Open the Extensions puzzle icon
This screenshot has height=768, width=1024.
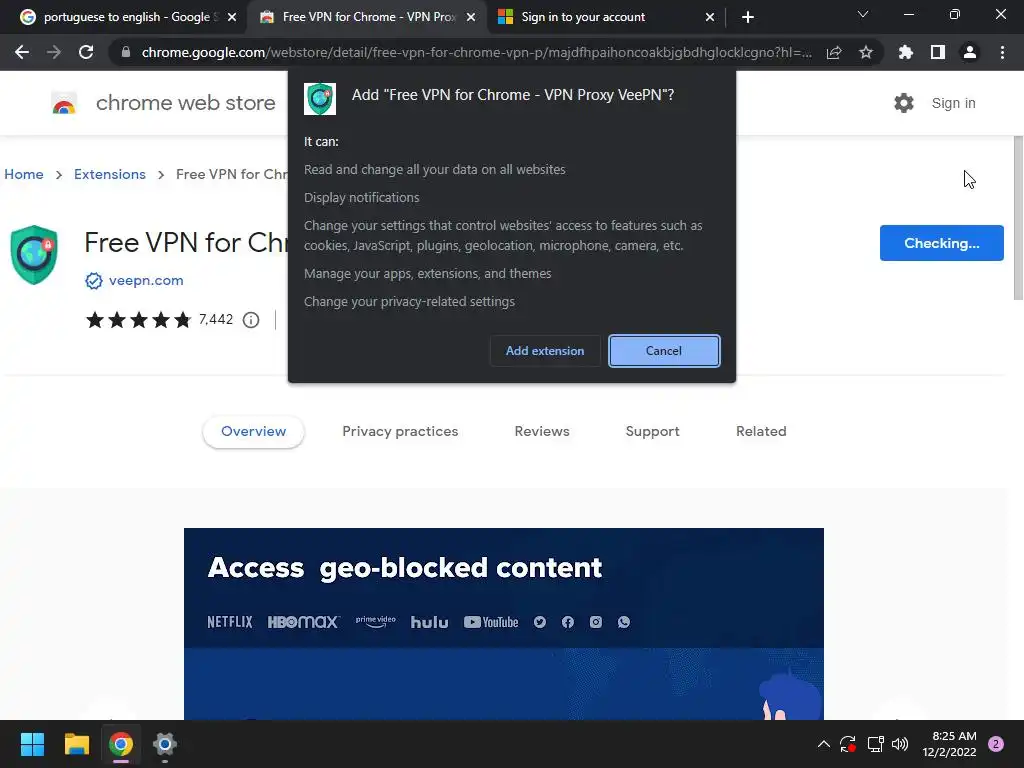[906, 52]
